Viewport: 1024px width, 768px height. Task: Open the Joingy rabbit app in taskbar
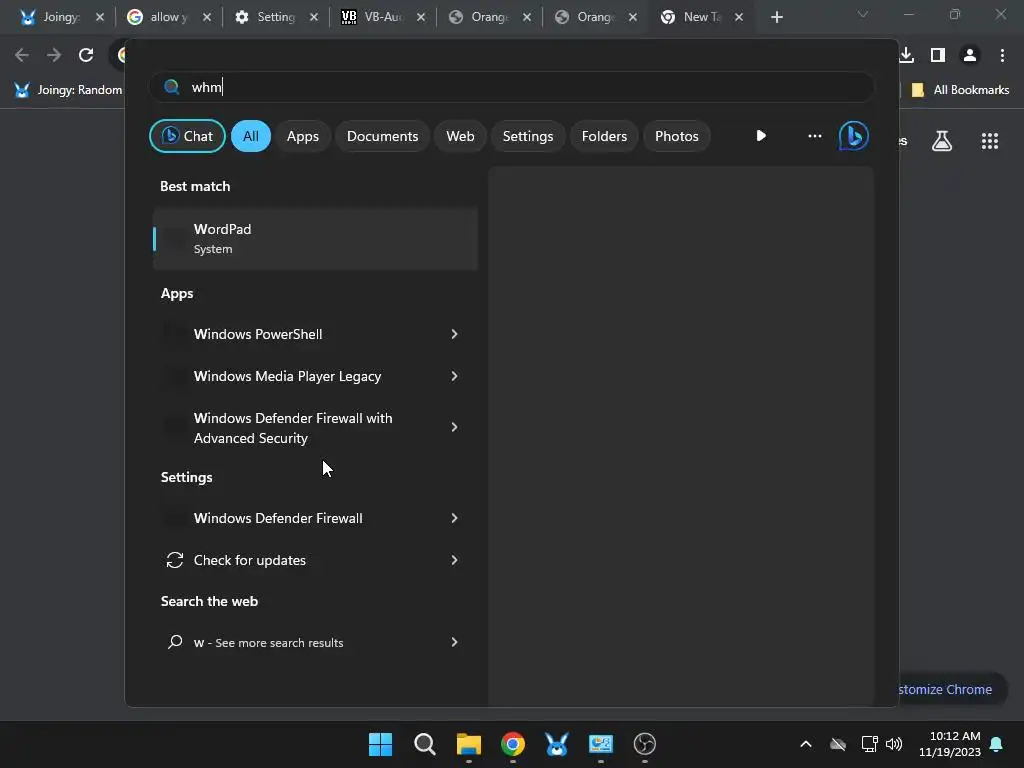pos(556,744)
